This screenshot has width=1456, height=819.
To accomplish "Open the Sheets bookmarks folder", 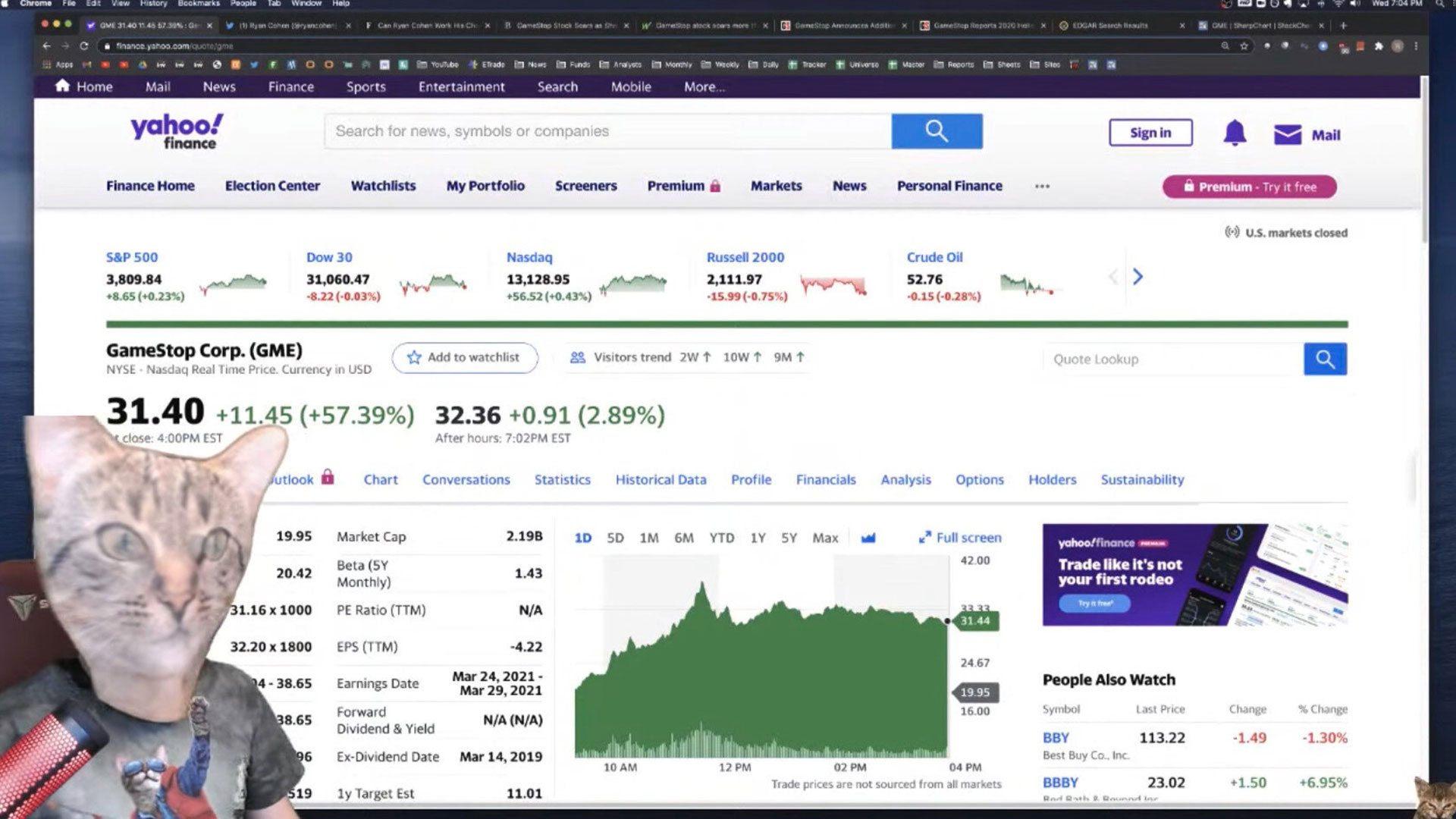I will click(1002, 64).
